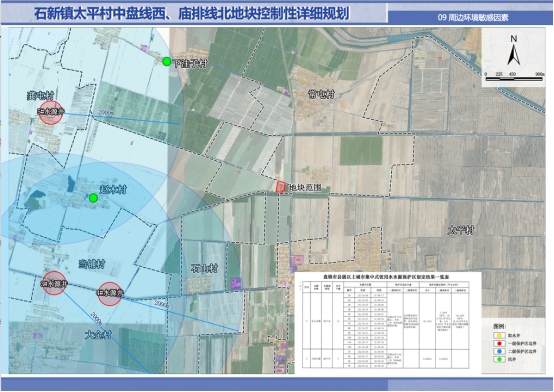Click the green well marker at 下洼子村

pos(166,62)
